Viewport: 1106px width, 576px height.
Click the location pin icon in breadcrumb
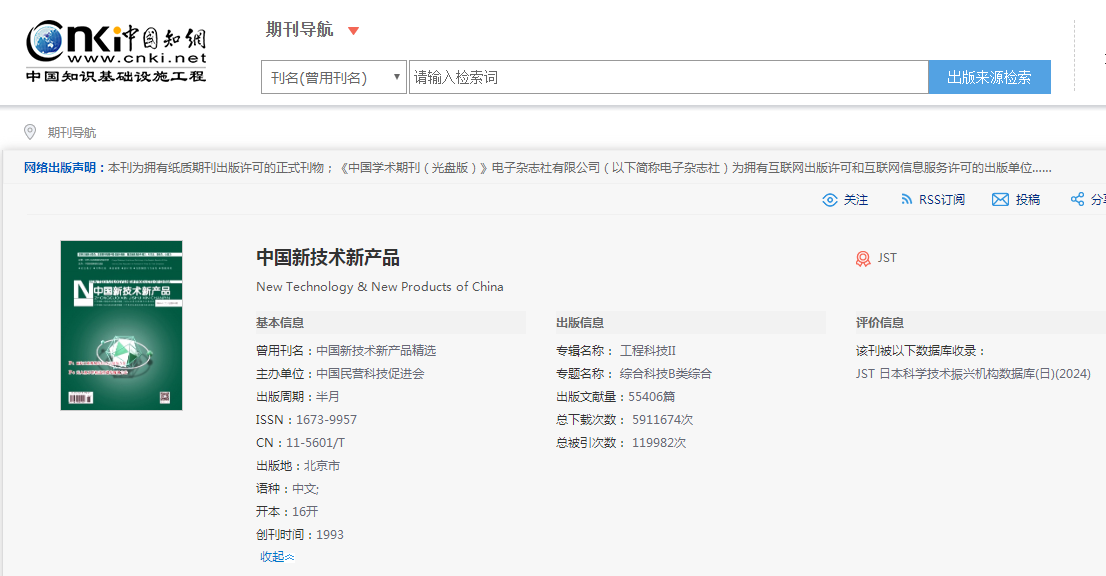tap(30, 132)
